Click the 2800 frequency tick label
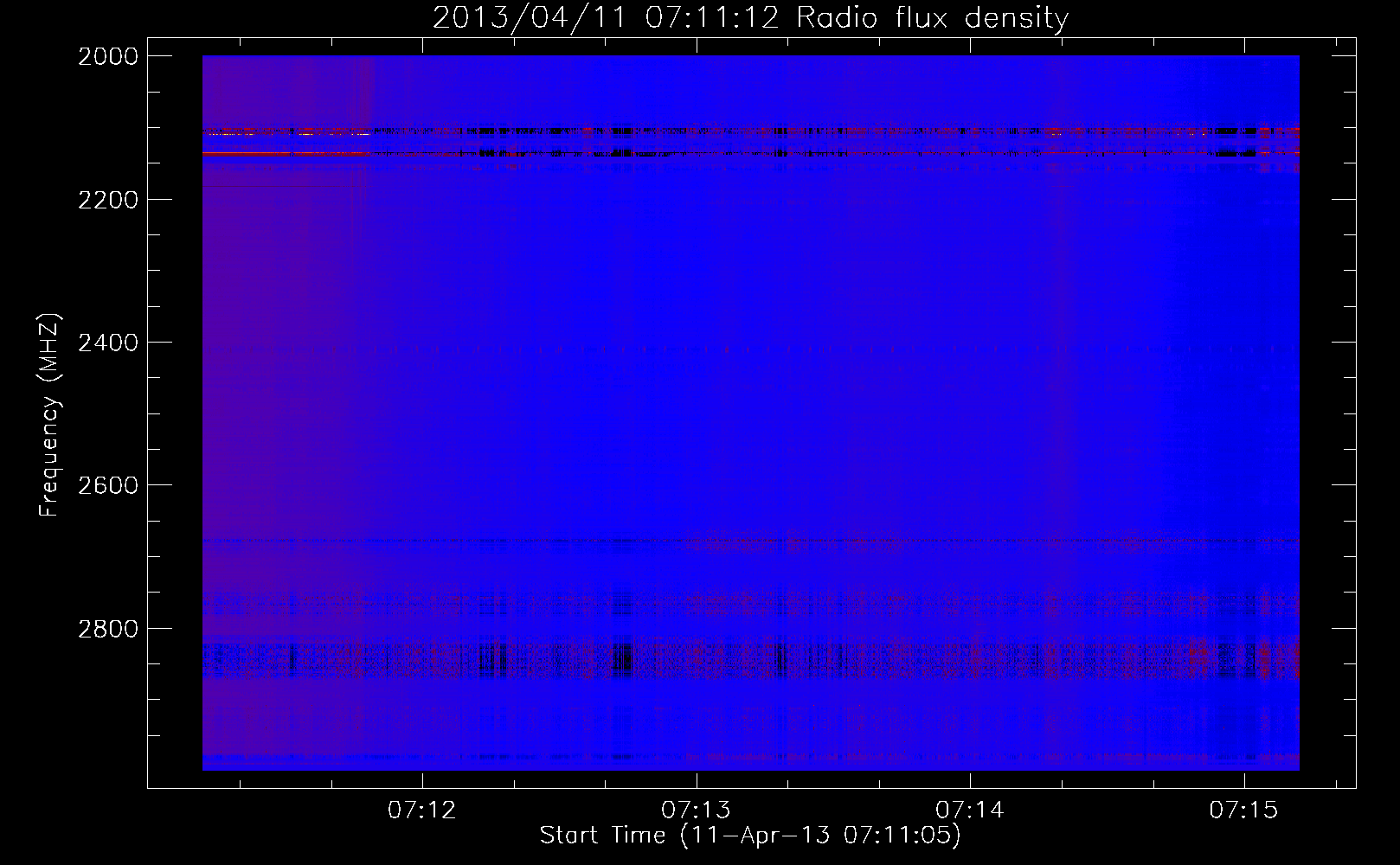Image resolution: width=1400 pixels, height=865 pixels. click(x=108, y=628)
